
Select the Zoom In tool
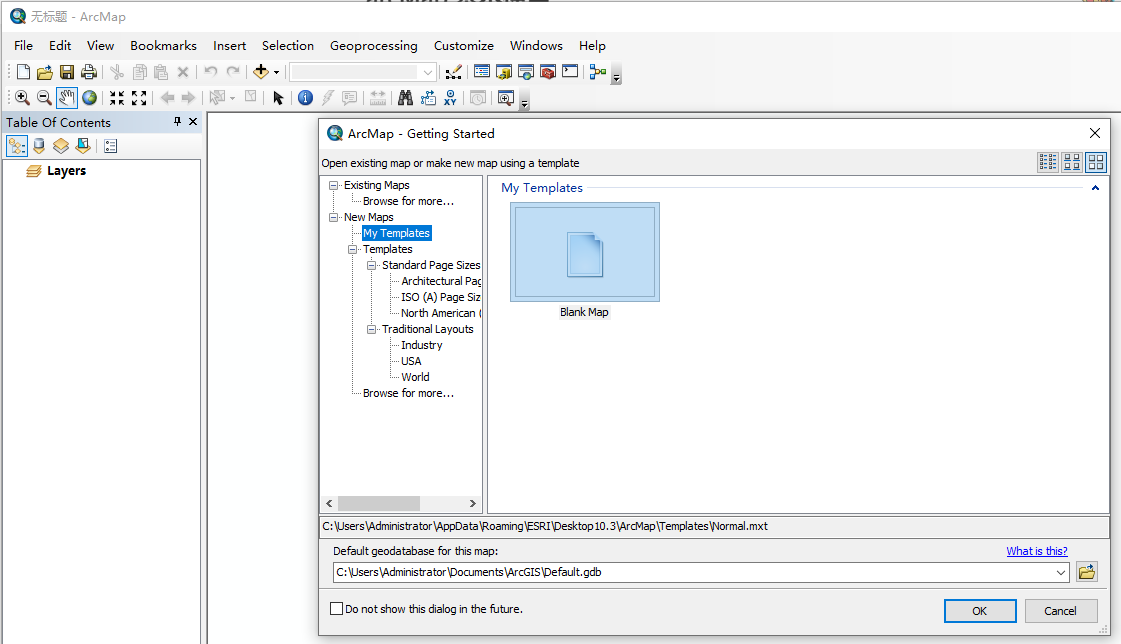tap(22, 97)
